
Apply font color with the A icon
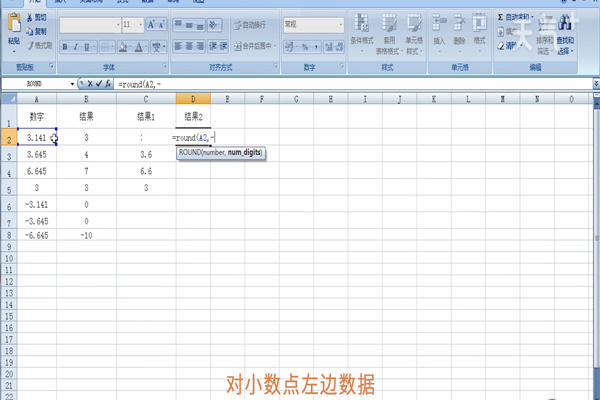tap(139, 47)
